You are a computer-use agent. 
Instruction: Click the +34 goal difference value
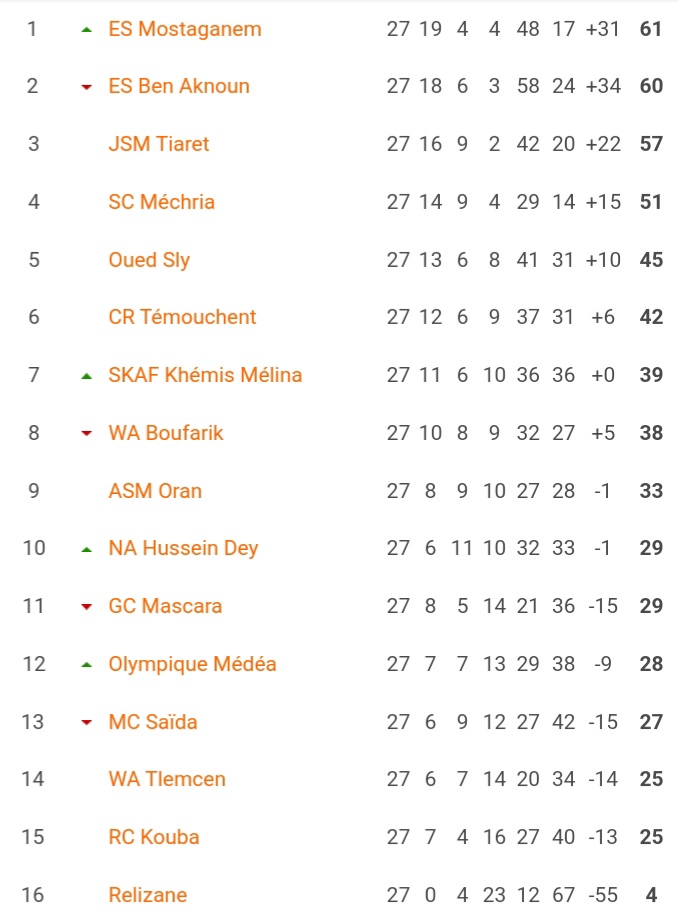(603, 86)
